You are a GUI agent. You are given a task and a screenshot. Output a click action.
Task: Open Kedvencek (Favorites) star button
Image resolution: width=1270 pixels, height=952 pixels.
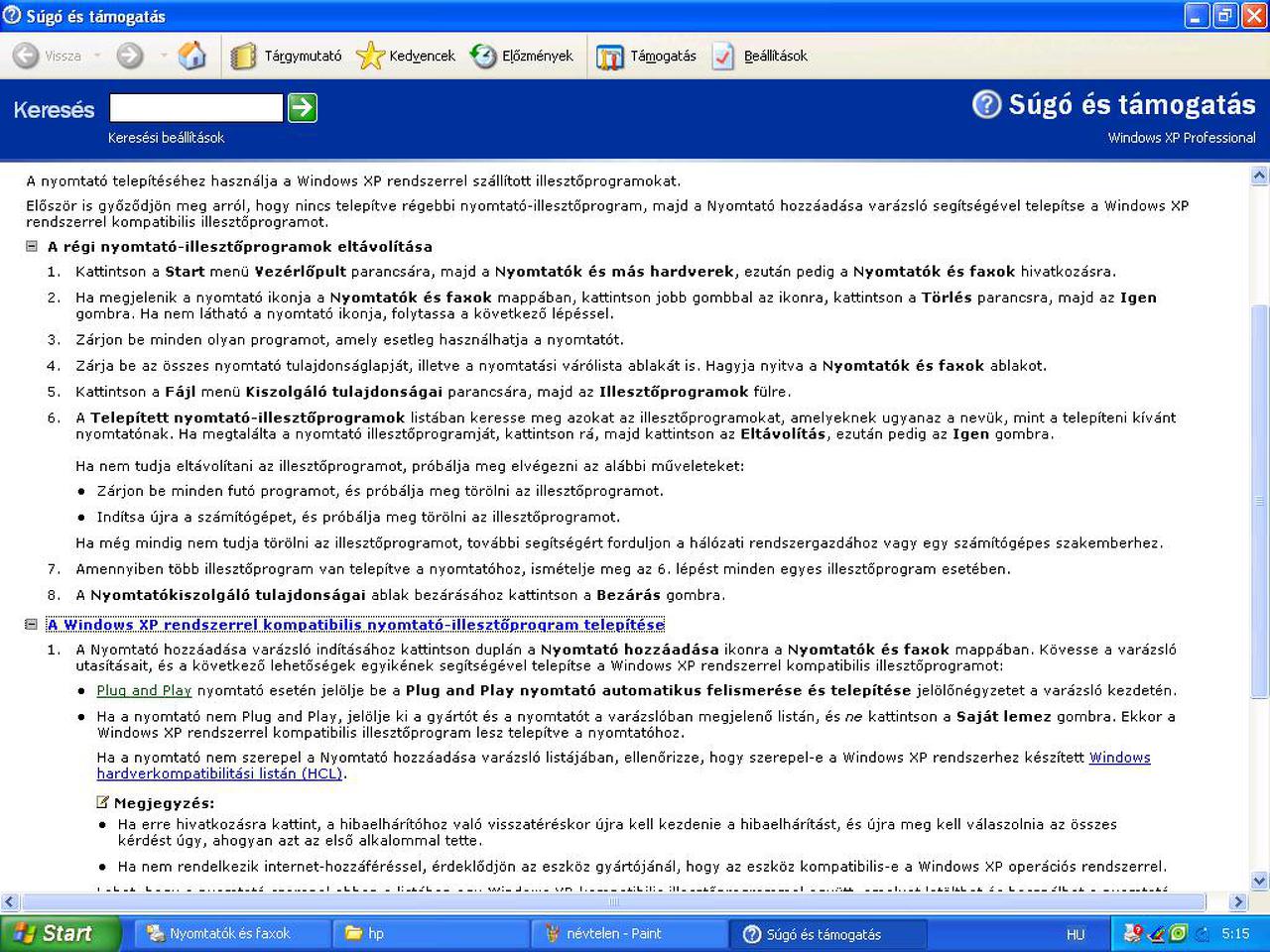406,56
